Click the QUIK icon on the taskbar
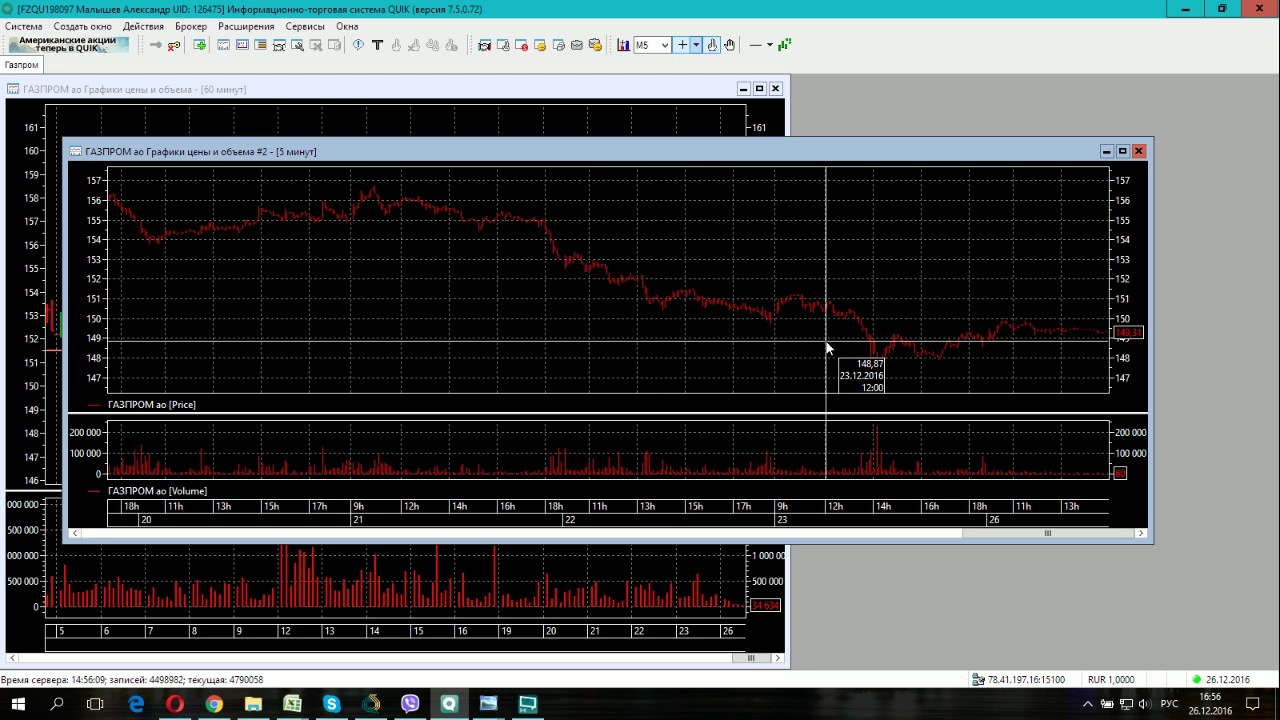The width and height of the screenshot is (1280, 720). point(449,704)
